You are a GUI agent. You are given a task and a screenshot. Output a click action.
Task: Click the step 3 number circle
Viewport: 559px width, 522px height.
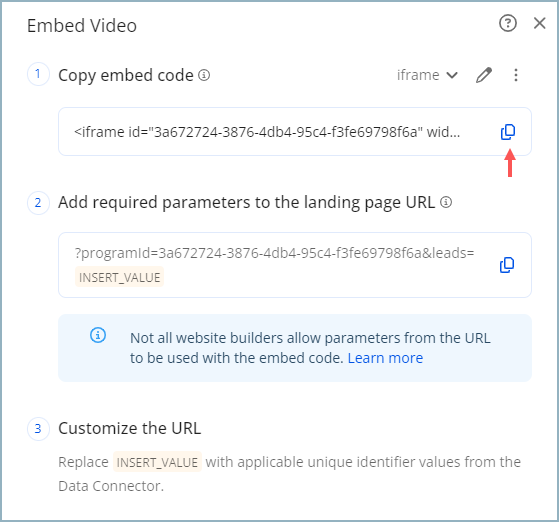(38, 429)
